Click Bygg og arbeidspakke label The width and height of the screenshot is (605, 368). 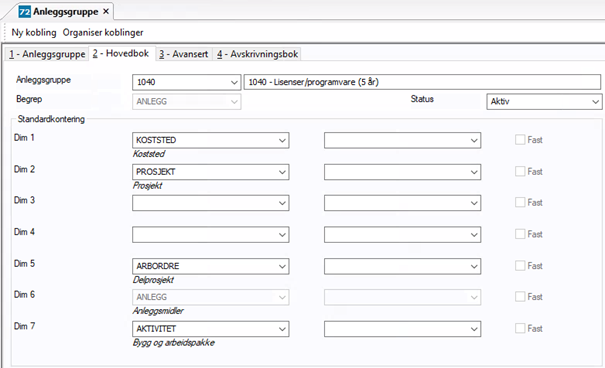[x=174, y=343]
